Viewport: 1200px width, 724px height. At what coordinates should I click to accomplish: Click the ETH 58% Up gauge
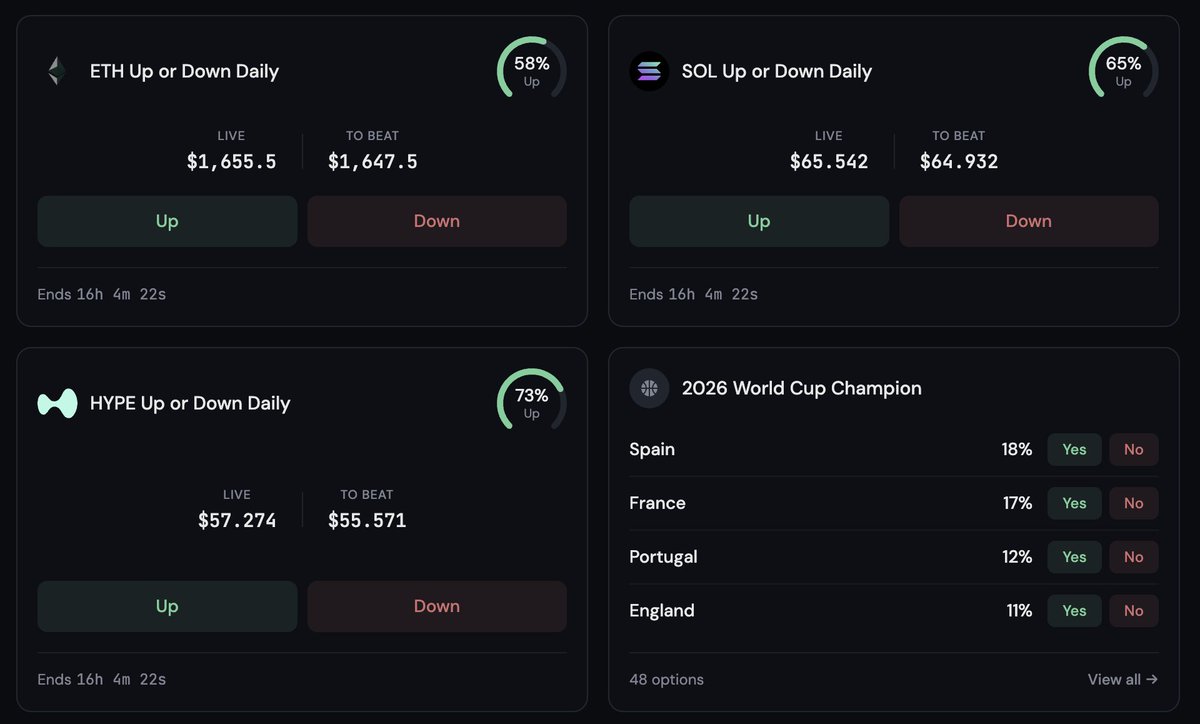(532, 70)
